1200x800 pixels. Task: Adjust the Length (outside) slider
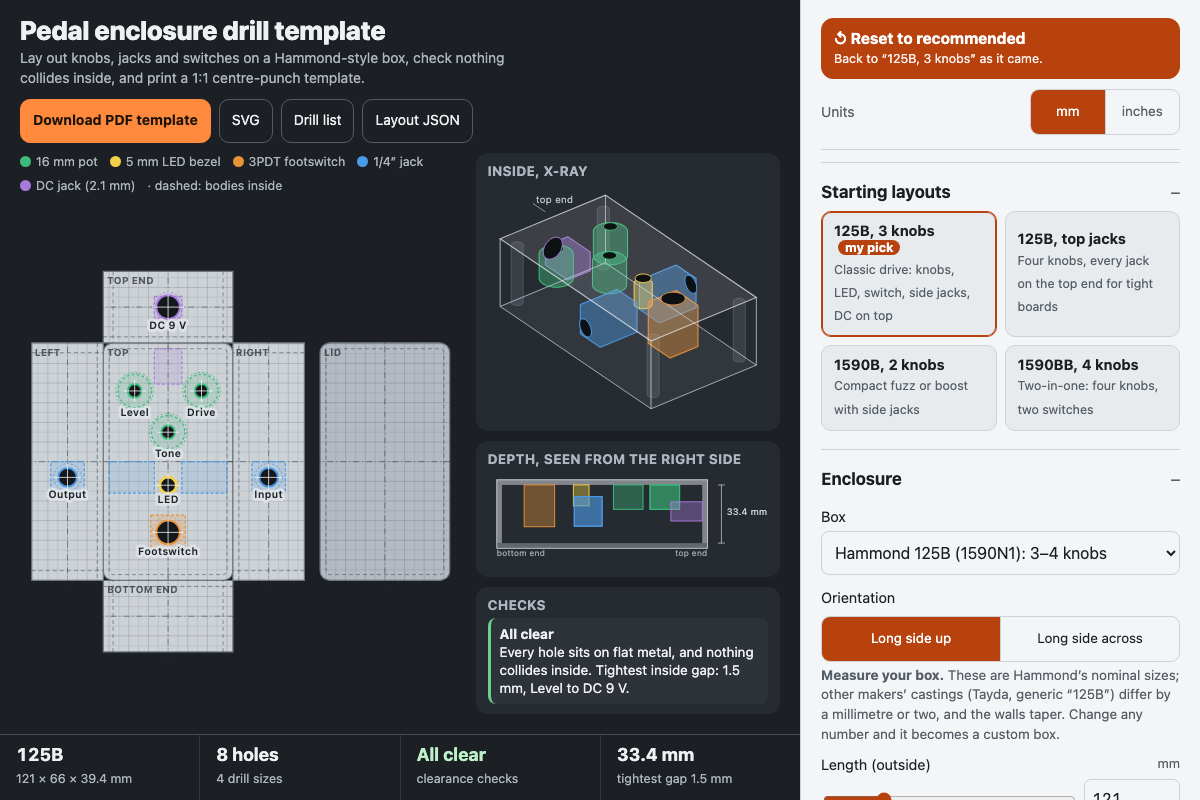coord(948,797)
